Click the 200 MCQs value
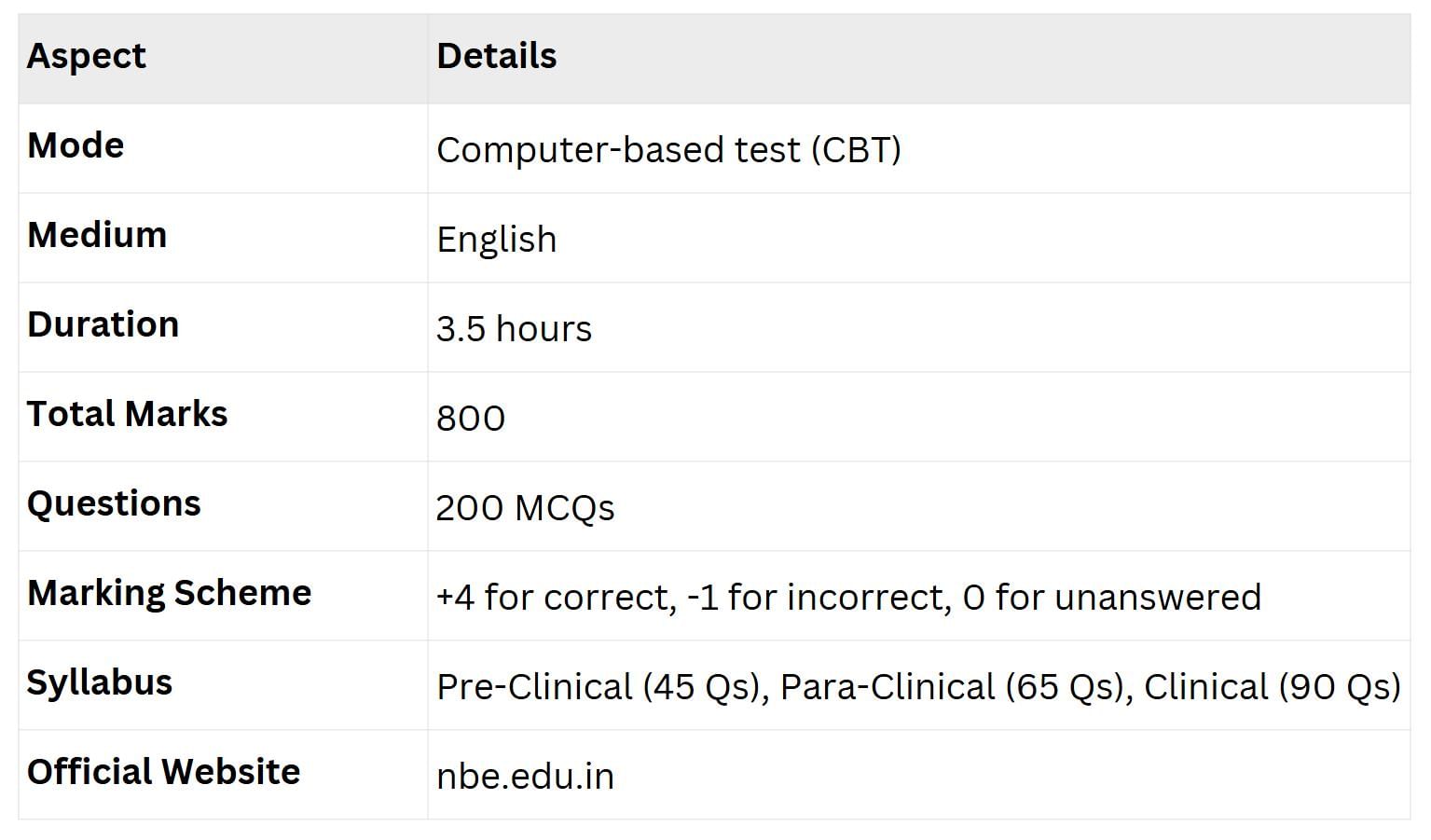This screenshot has width=1431, height=840. tap(525, 508)
